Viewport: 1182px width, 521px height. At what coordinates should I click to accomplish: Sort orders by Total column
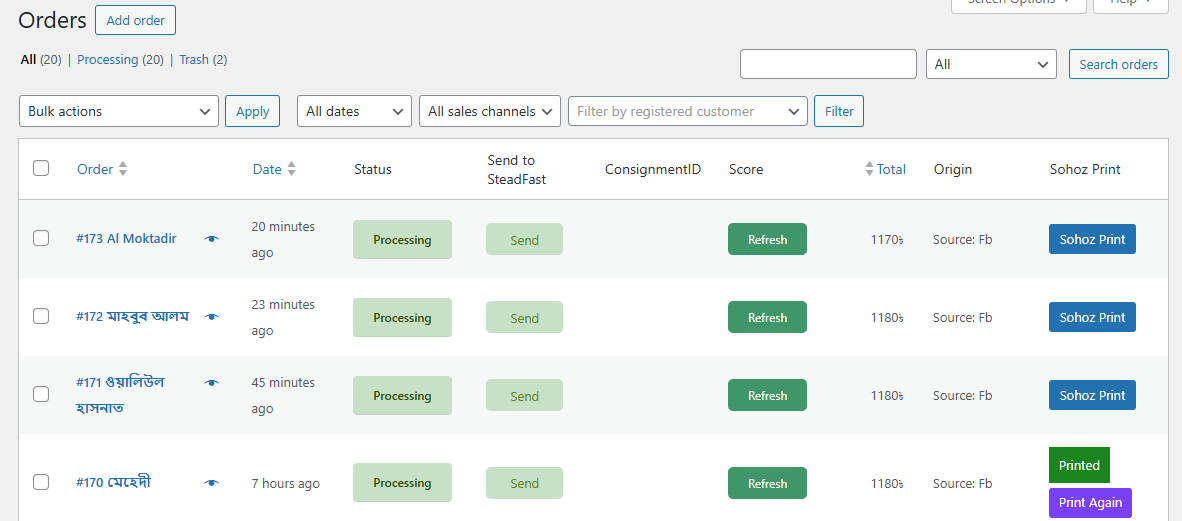click(890, 169)
